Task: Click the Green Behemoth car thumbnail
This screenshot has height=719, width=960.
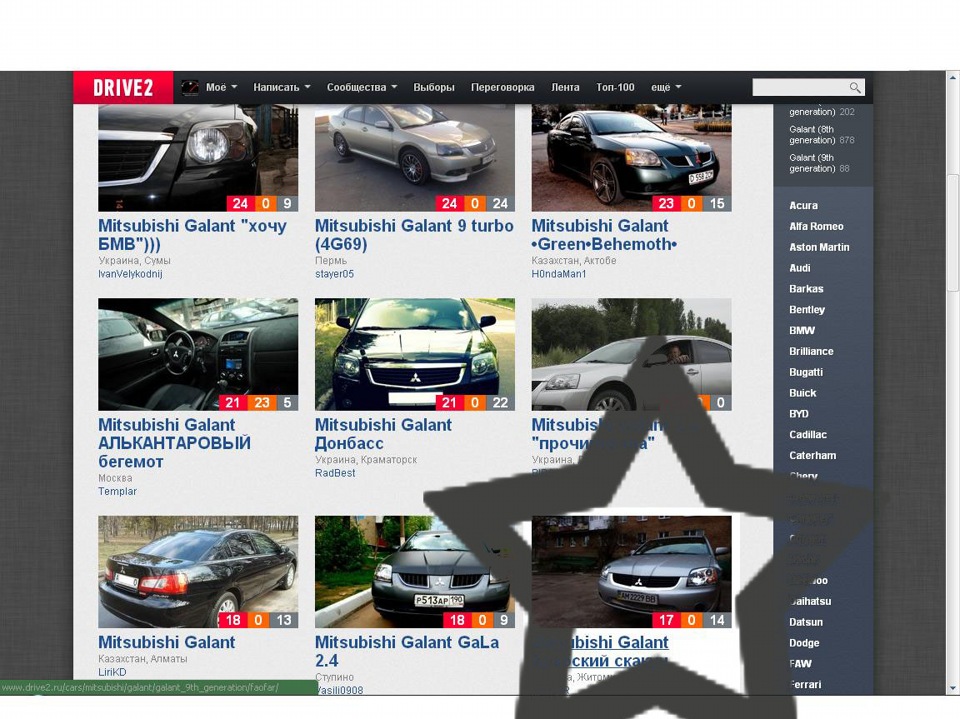Action: (x=631, y=158)
